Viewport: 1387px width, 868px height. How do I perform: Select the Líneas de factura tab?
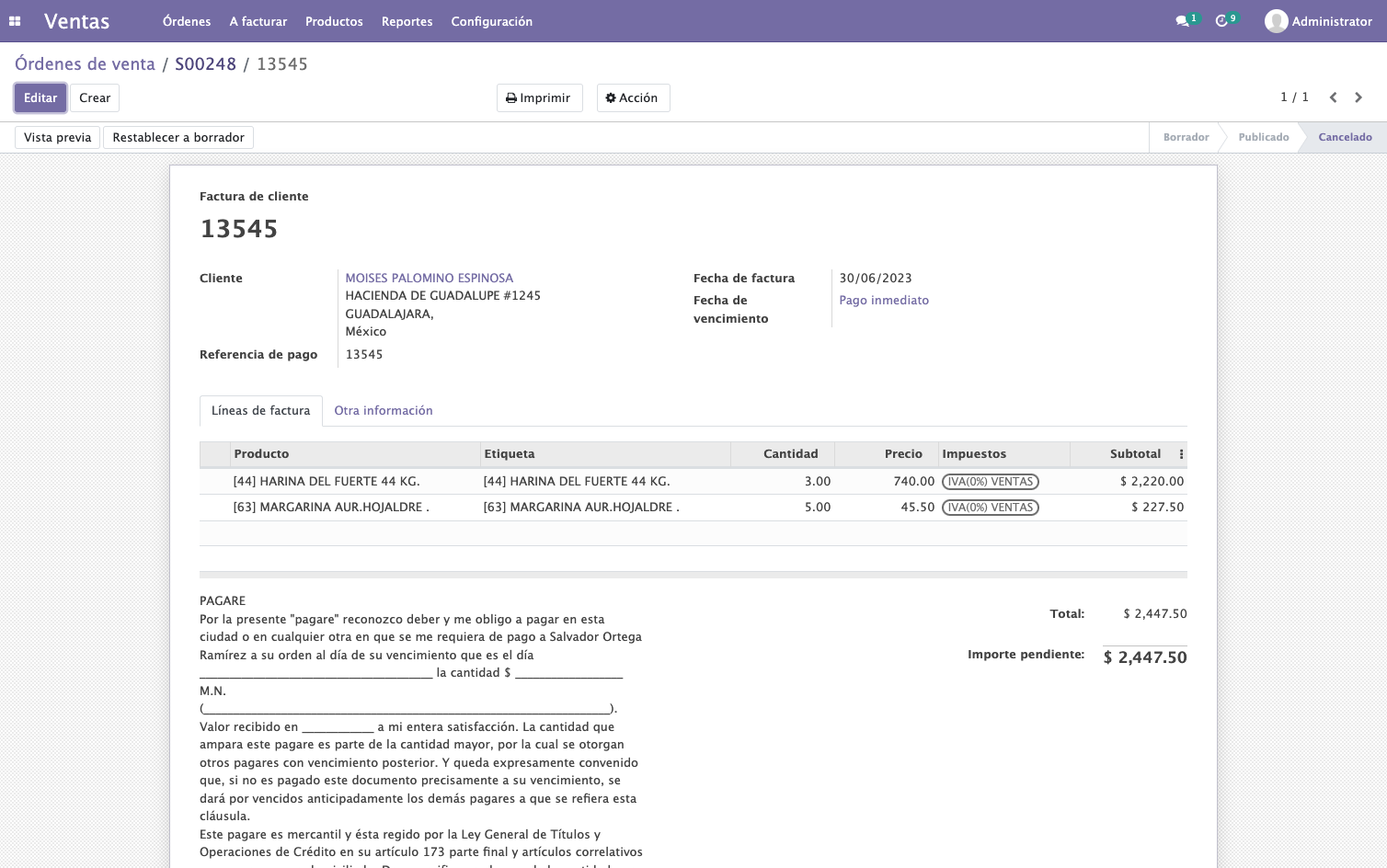click(x=261, y=411)
